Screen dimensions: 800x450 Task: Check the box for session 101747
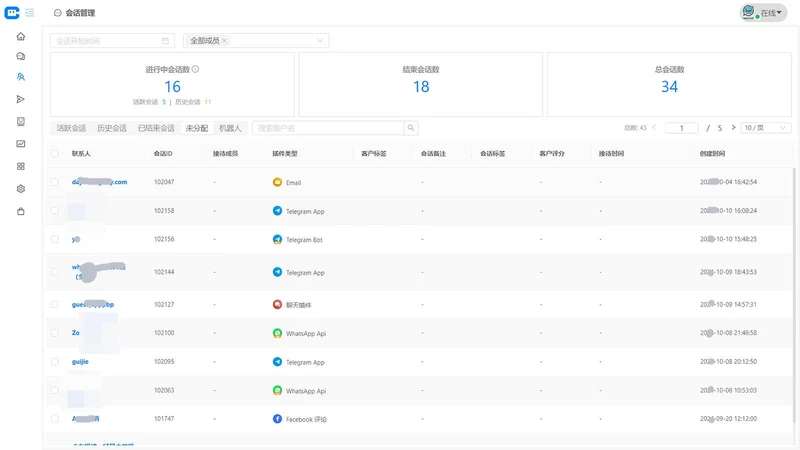tap(55, 418)
